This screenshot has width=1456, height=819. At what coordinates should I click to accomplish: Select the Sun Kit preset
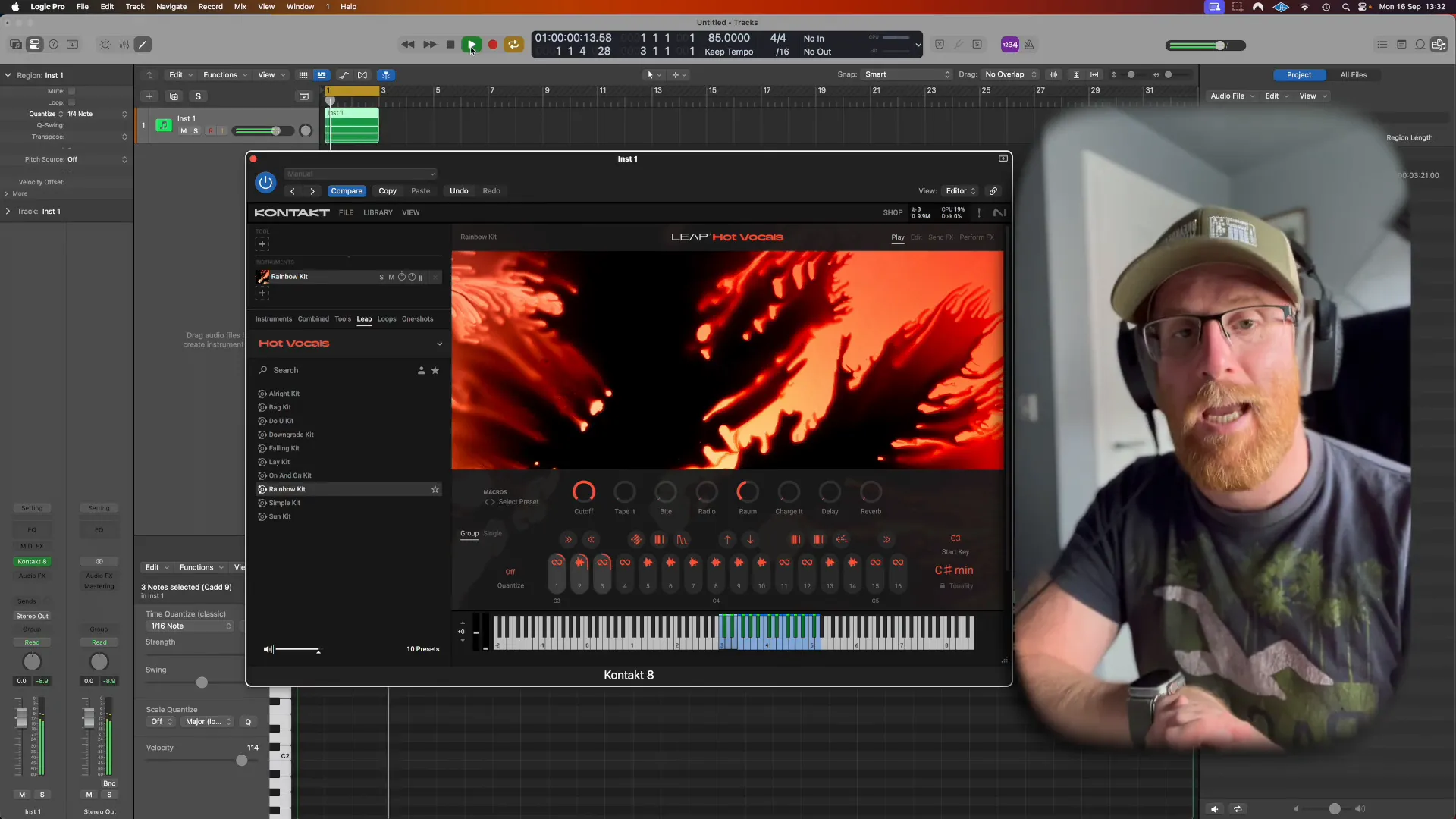(x=280, y=517)
